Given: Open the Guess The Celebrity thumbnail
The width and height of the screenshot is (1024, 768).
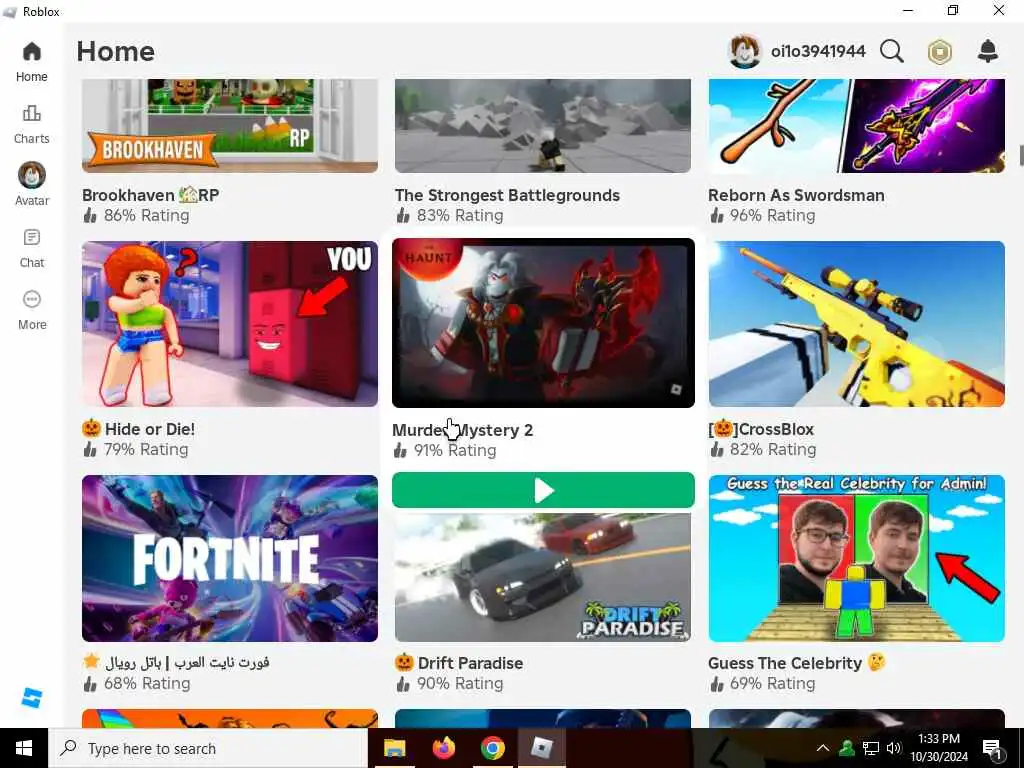Looking at the screenshot, I should pos(856,558).
